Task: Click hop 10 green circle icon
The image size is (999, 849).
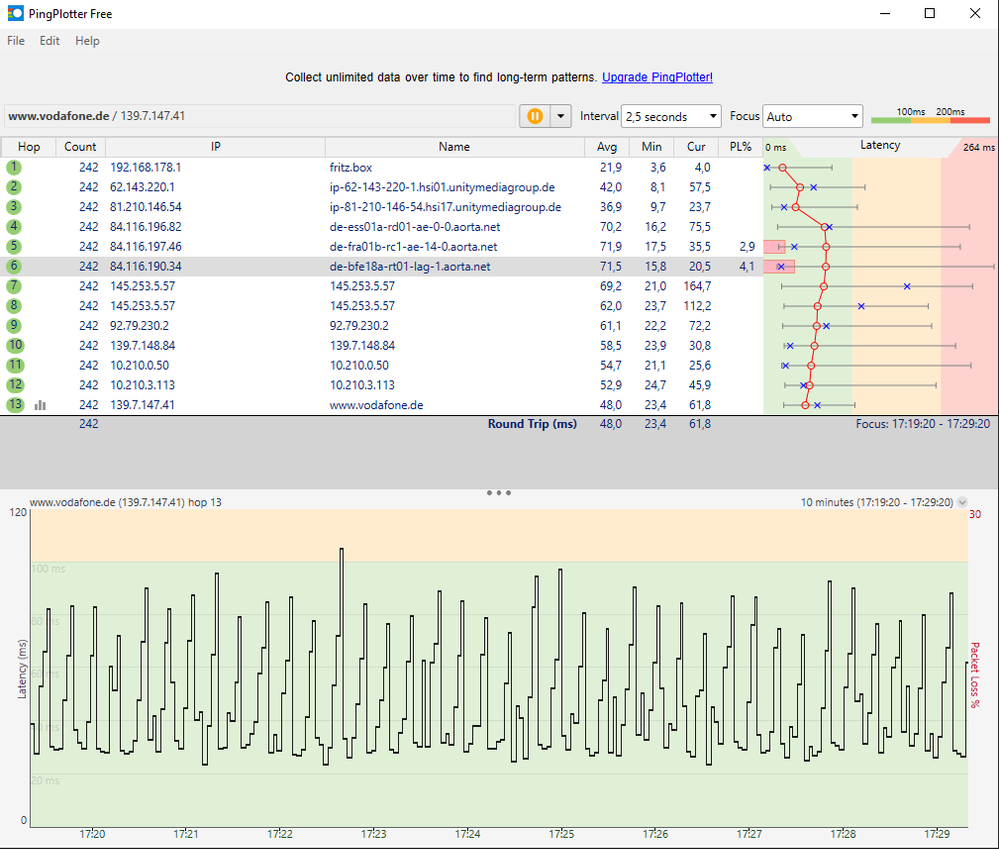Action: click(x=15, y=345)
